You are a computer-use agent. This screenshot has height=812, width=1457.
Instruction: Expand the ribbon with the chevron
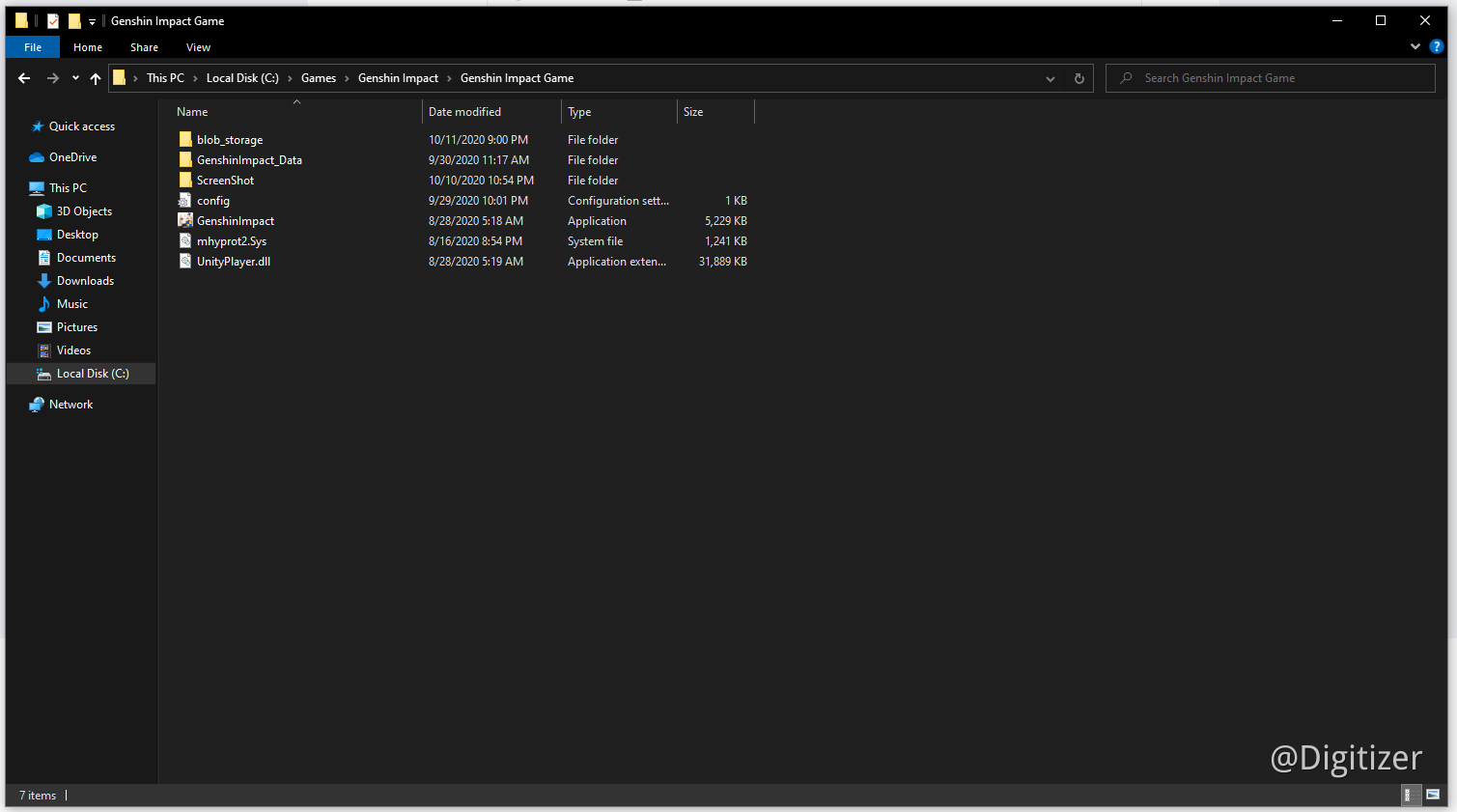(x=1415, y=46)
